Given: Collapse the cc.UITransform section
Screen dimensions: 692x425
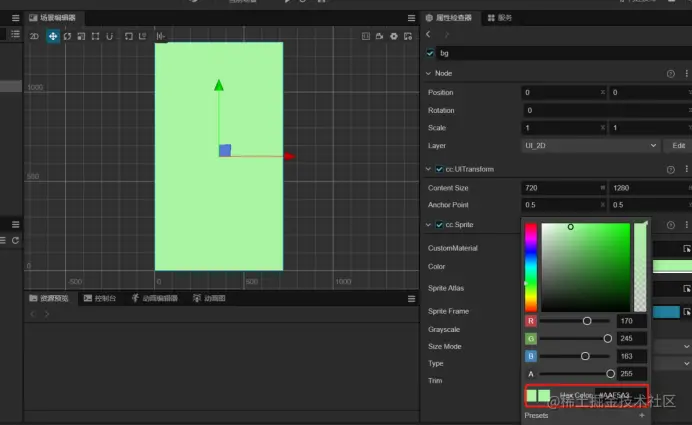Looking at the screenshot, I should click(428, 169).
